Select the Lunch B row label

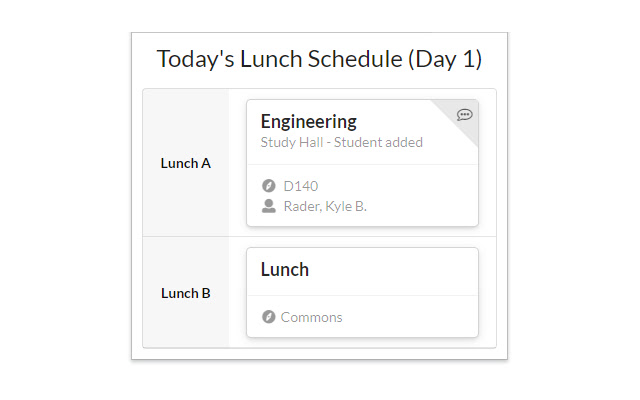tap(185, 293)
